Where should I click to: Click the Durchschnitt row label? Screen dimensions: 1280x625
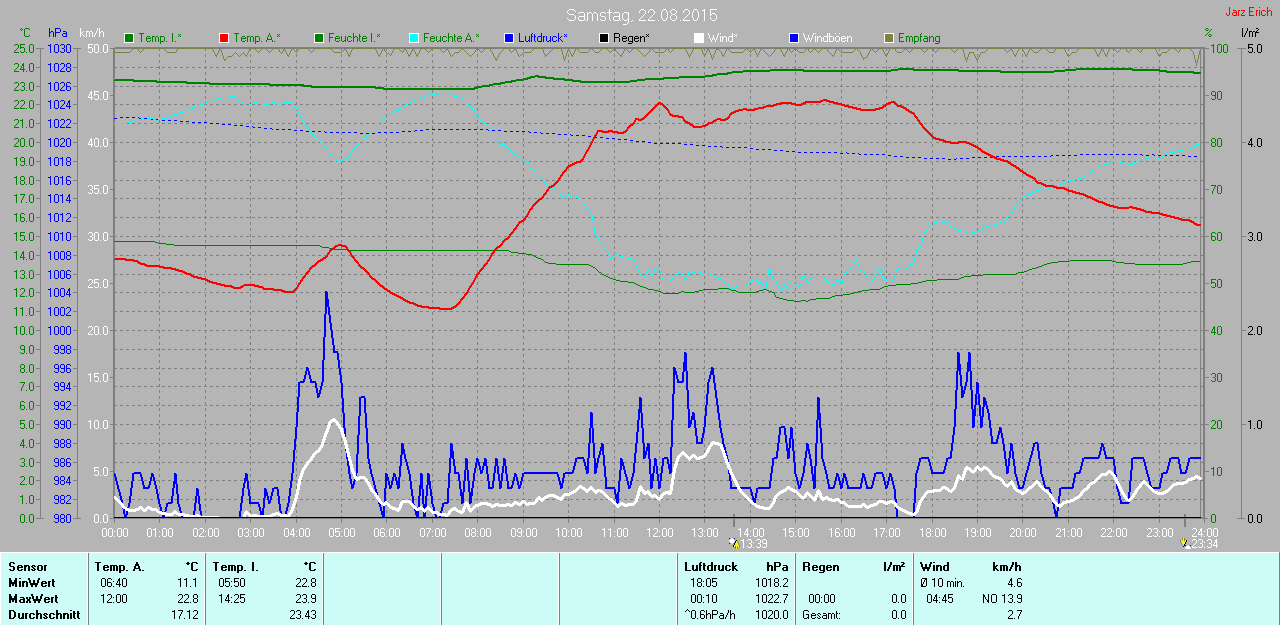(43, 615)
